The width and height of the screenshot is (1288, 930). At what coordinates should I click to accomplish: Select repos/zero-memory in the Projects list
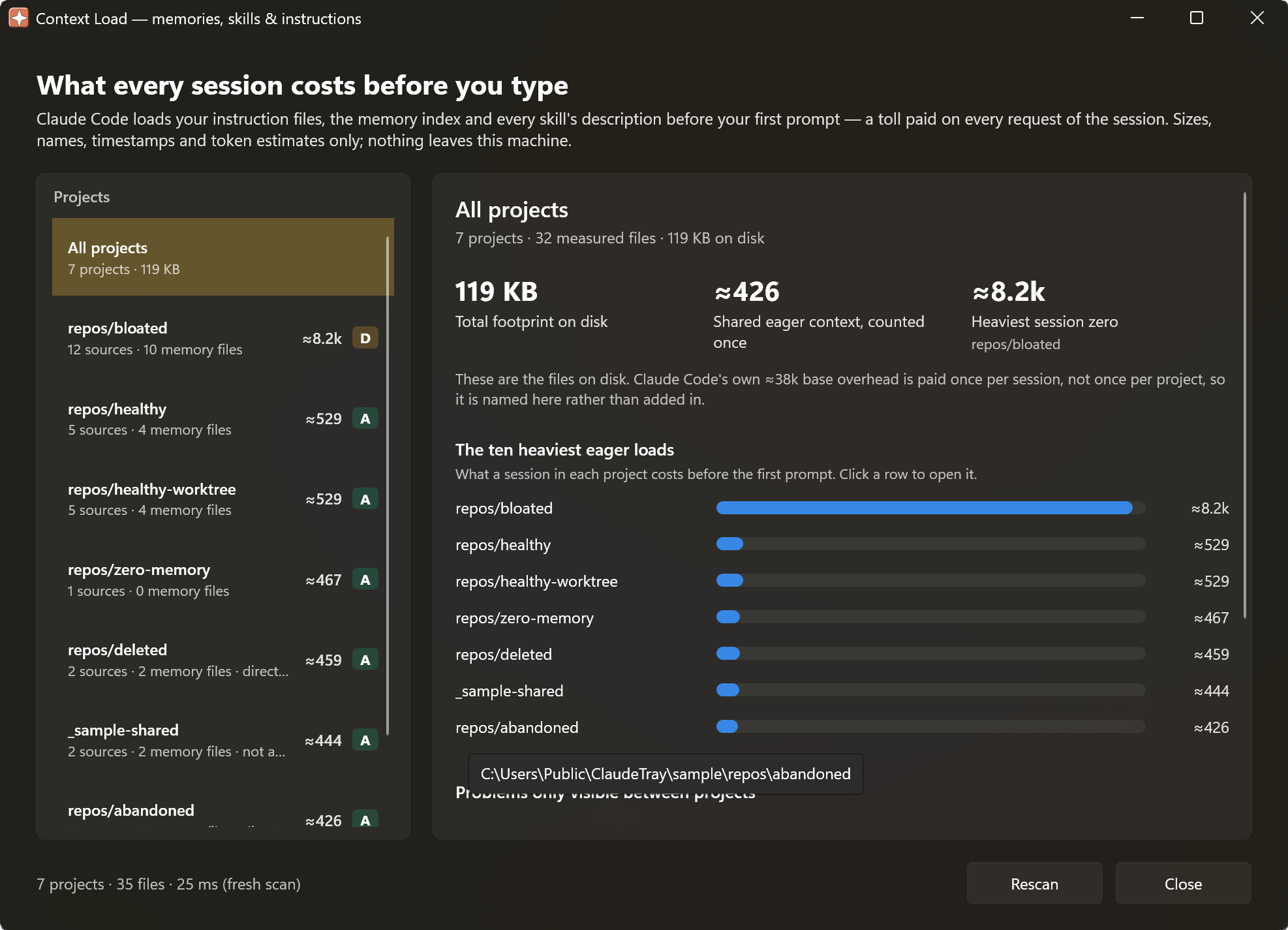pos(222,580)
